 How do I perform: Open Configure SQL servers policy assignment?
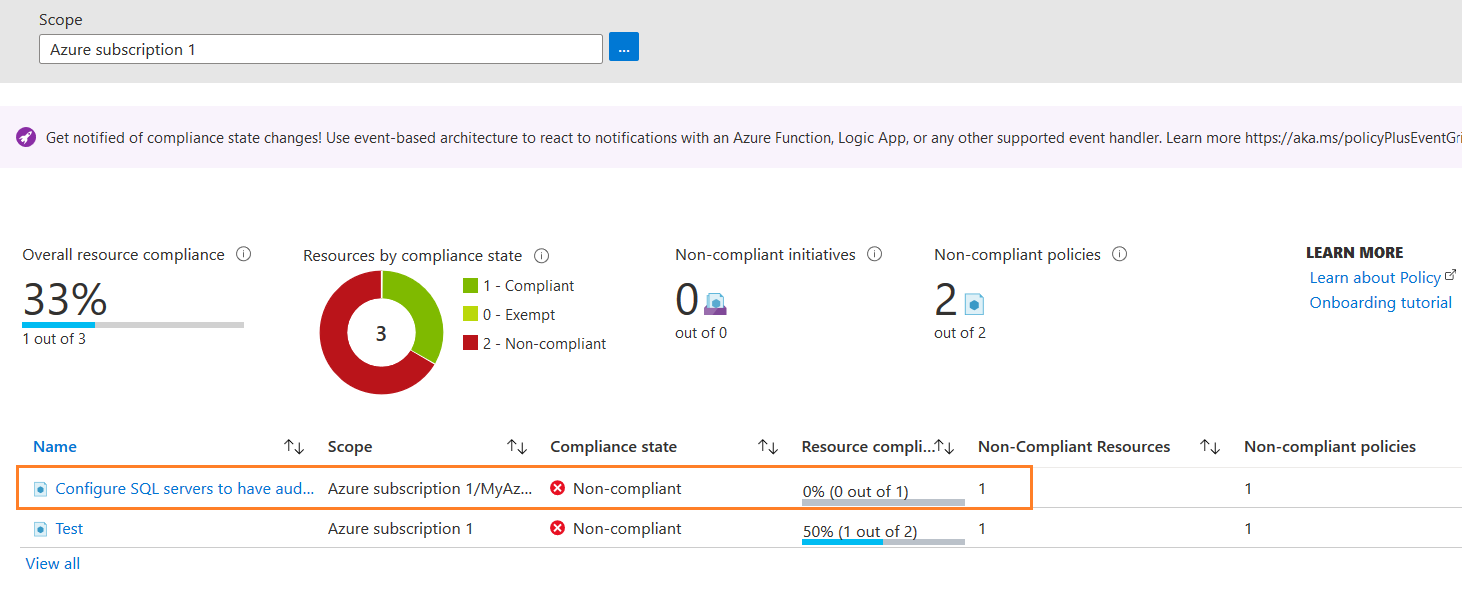point(185,489)
